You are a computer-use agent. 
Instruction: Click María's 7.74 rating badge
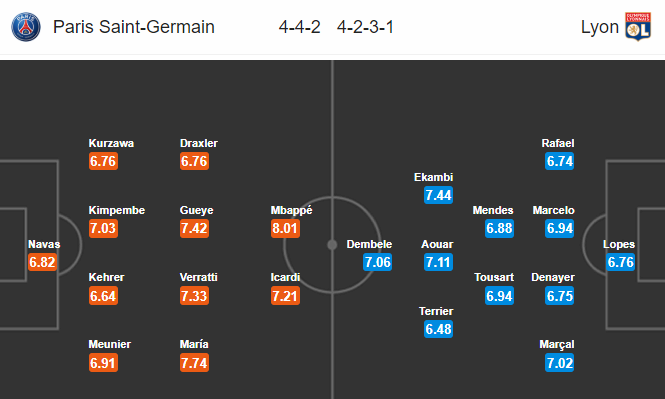click(194, 363)
